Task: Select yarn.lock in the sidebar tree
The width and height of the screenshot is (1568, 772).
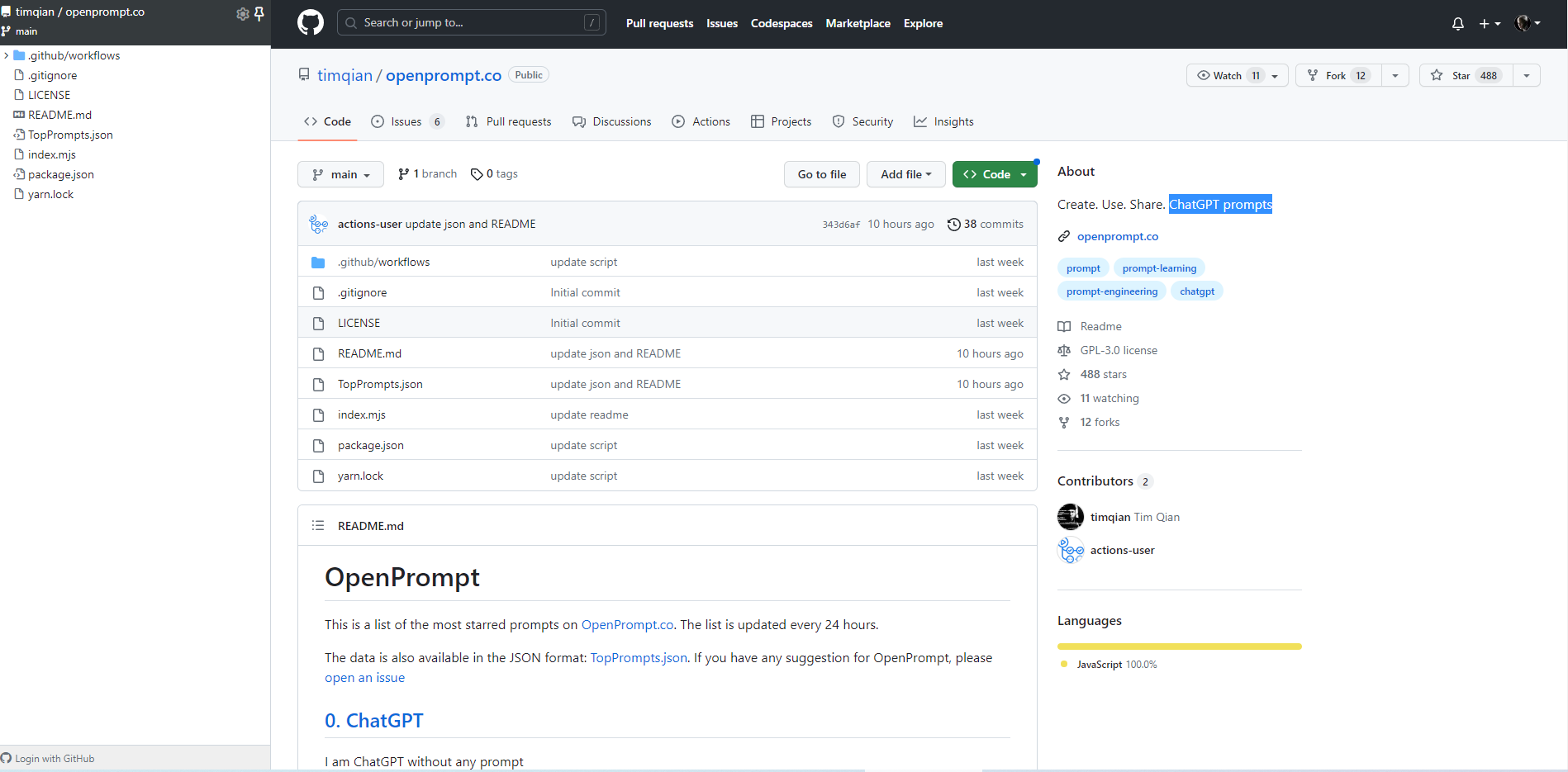Action: pyautogui.click(x=50, y=194)
